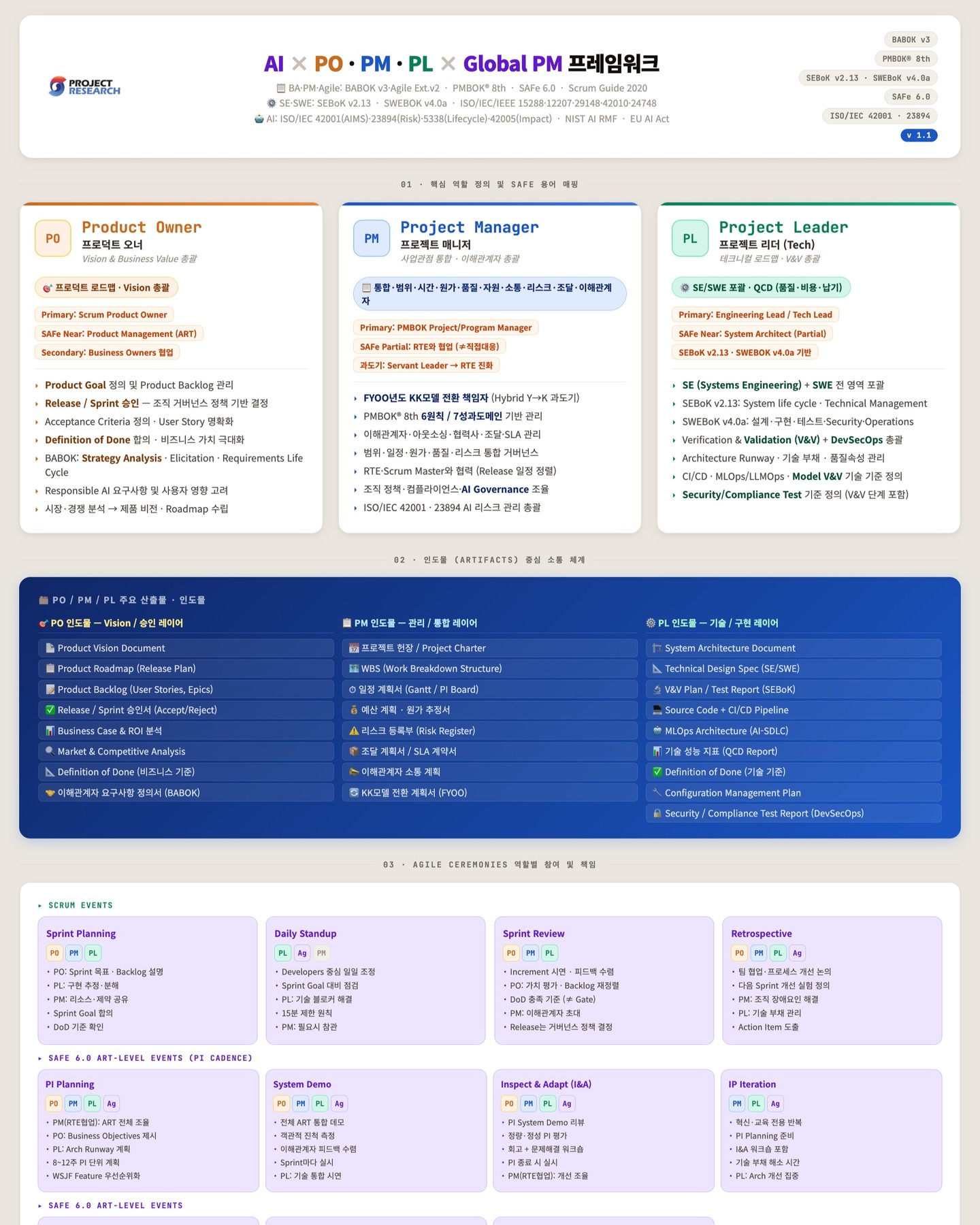This screenshot has width=980, height=1225.
Task: Click the PI Planning card title
Action: tap(70, 1084)
